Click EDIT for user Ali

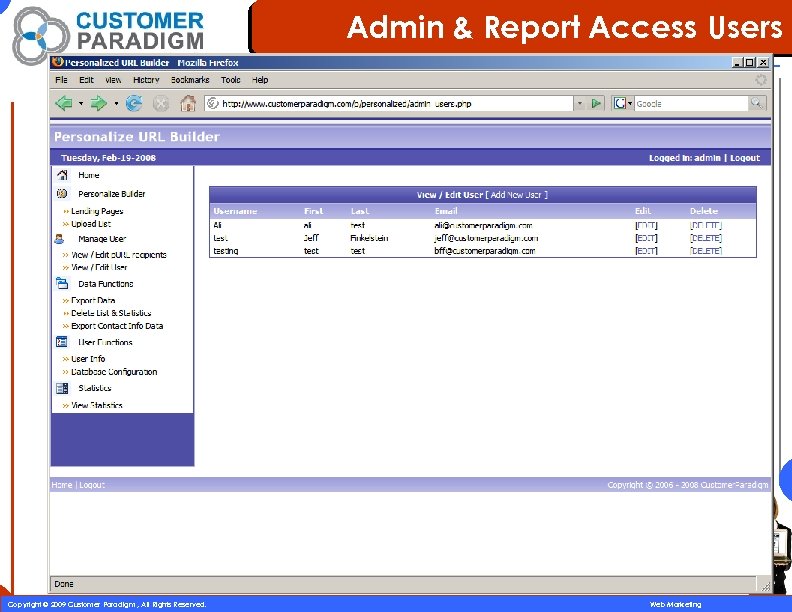coord(646,225)
